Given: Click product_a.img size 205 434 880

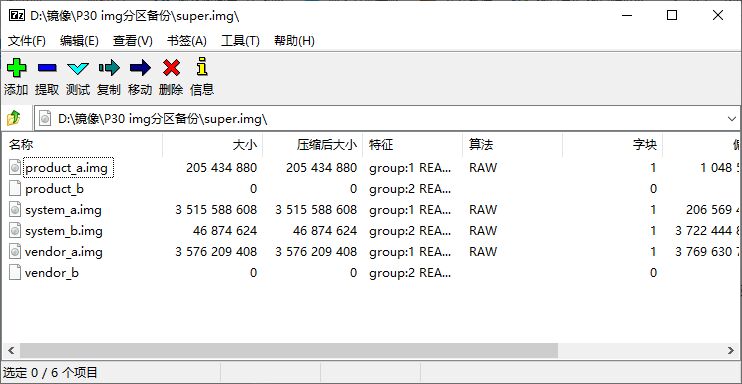Looking at the screenshot, I should 221,168.
